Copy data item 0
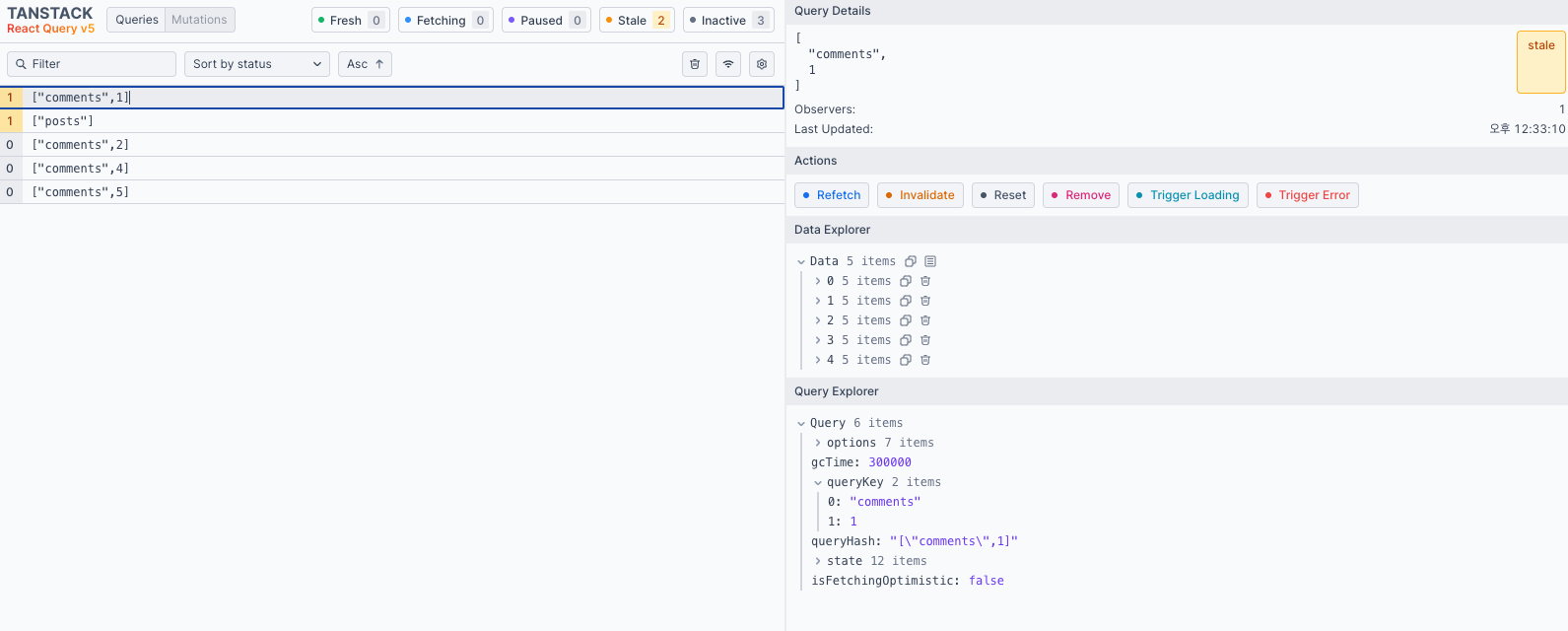Screen dimensions: 1568x631 (906, 281)
